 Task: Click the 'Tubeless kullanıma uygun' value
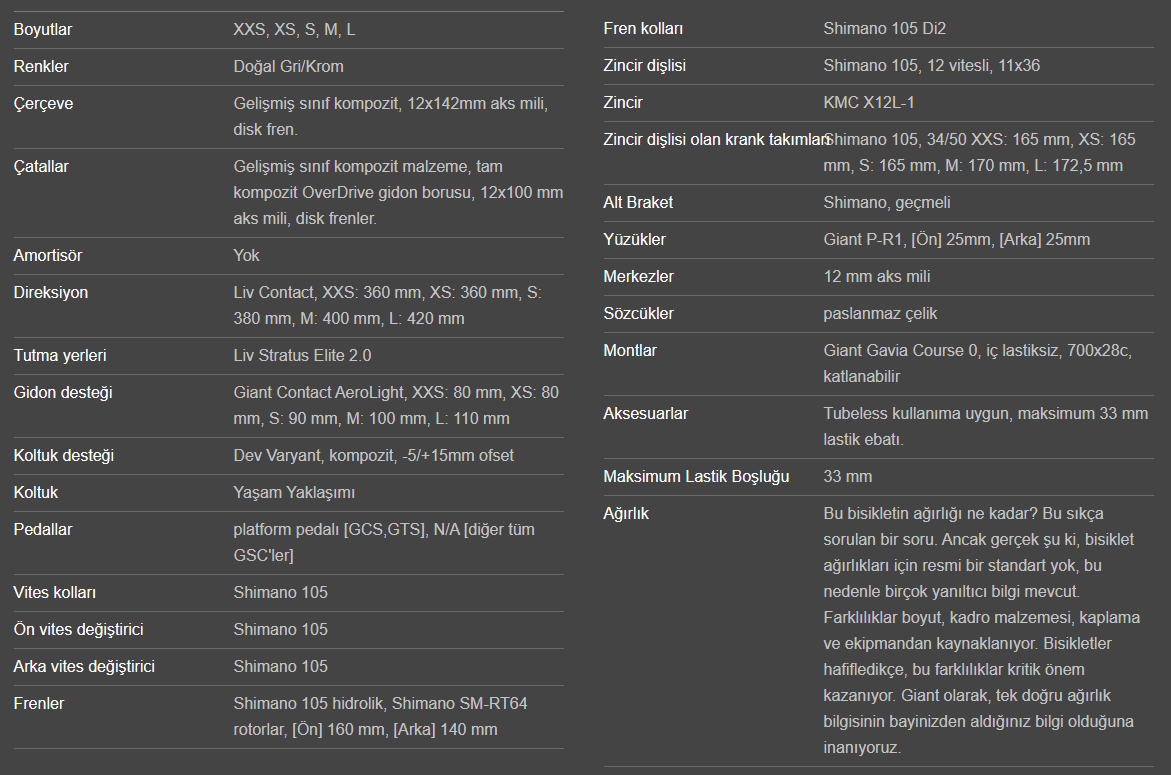[x=986, y=426]
